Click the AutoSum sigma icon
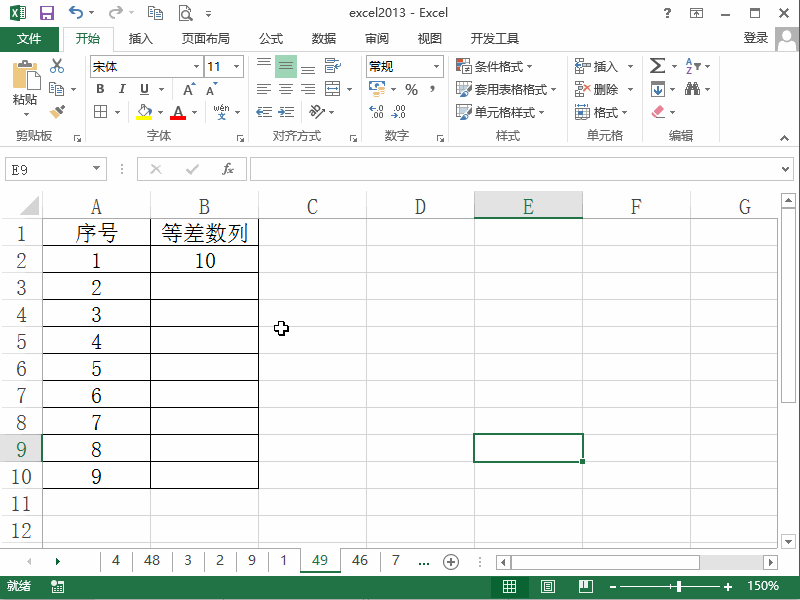This screenshot has height=600, width=800. 656,63
